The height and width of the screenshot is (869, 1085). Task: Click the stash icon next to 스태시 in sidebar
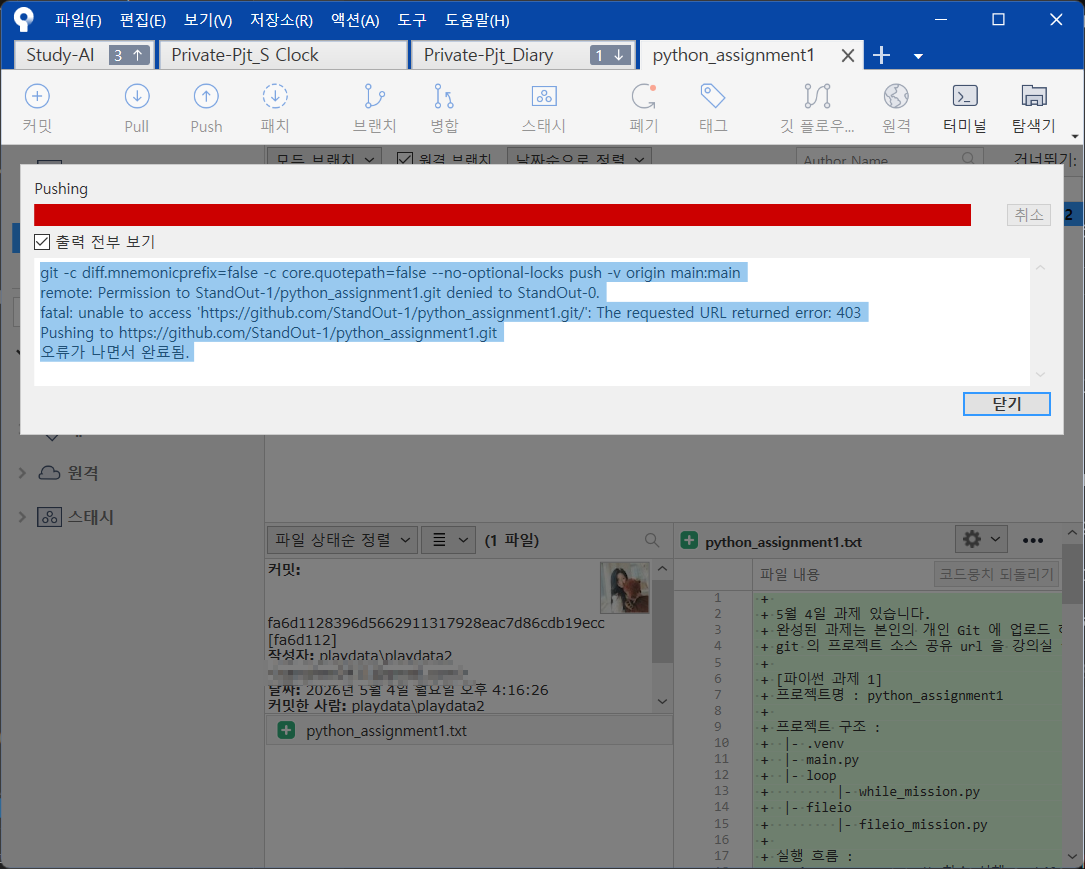pos(49,517)
